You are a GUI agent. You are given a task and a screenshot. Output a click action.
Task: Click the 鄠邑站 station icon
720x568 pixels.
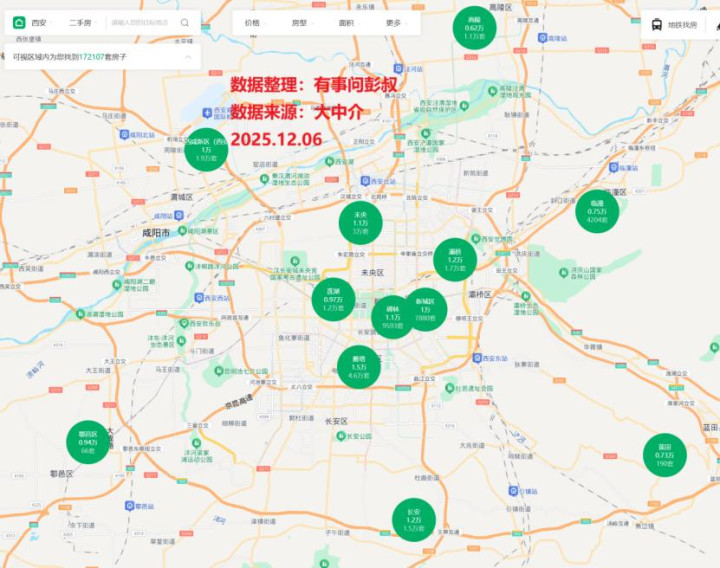[129, 506]
